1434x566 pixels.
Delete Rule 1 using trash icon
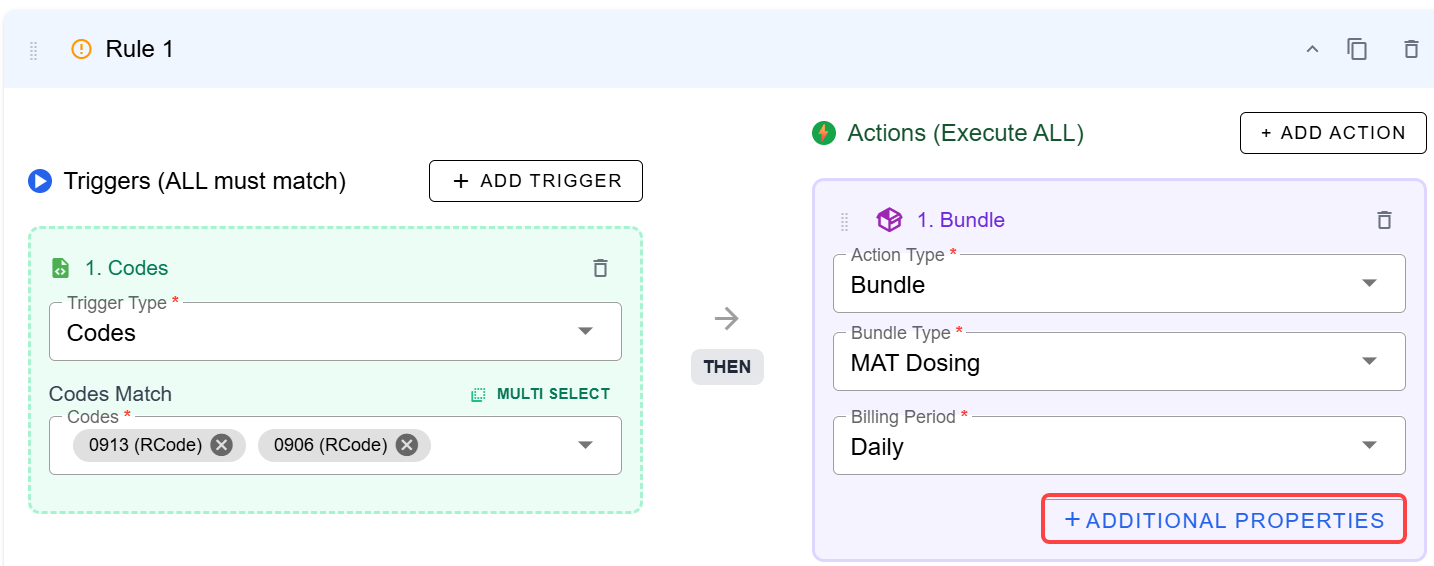click(1411, 49)
